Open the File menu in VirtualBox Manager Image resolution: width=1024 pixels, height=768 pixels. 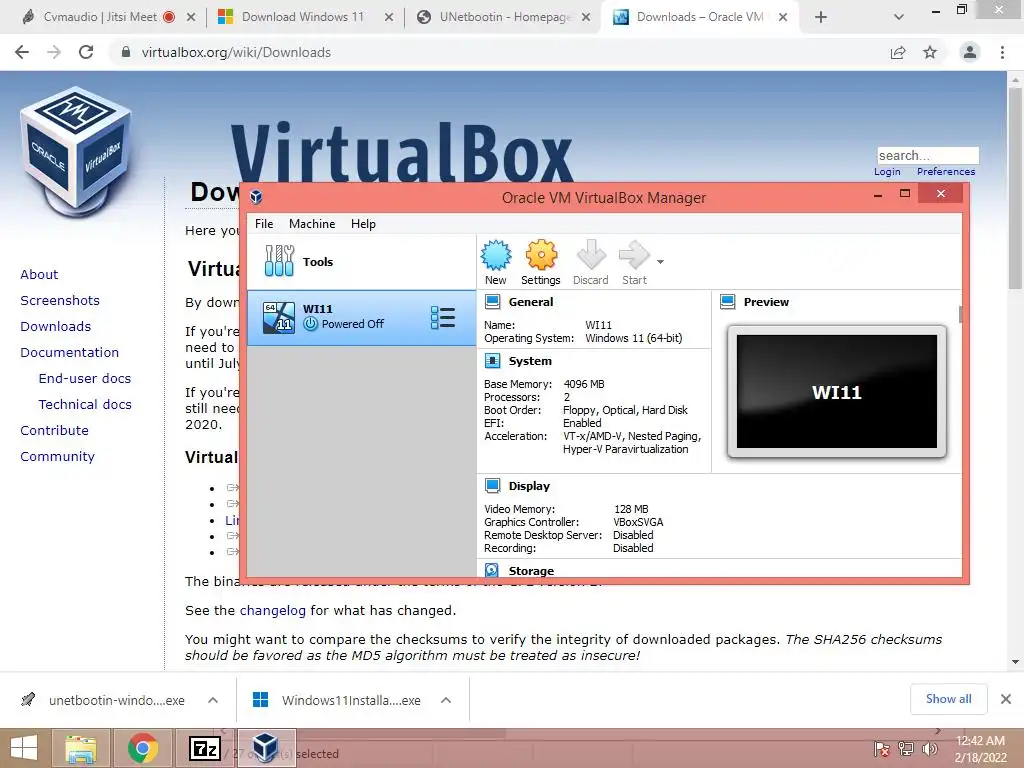pos(264,224)
